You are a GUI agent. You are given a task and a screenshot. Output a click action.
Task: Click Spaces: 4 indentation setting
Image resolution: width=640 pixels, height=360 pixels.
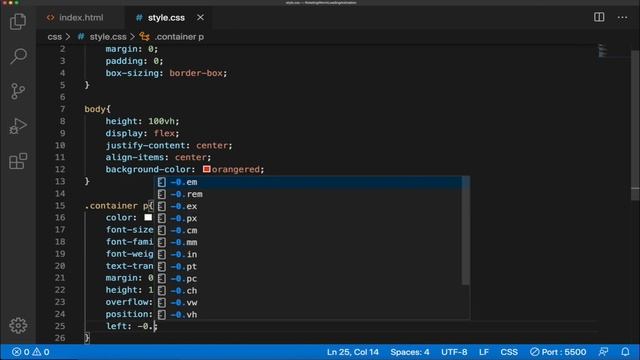409,352
